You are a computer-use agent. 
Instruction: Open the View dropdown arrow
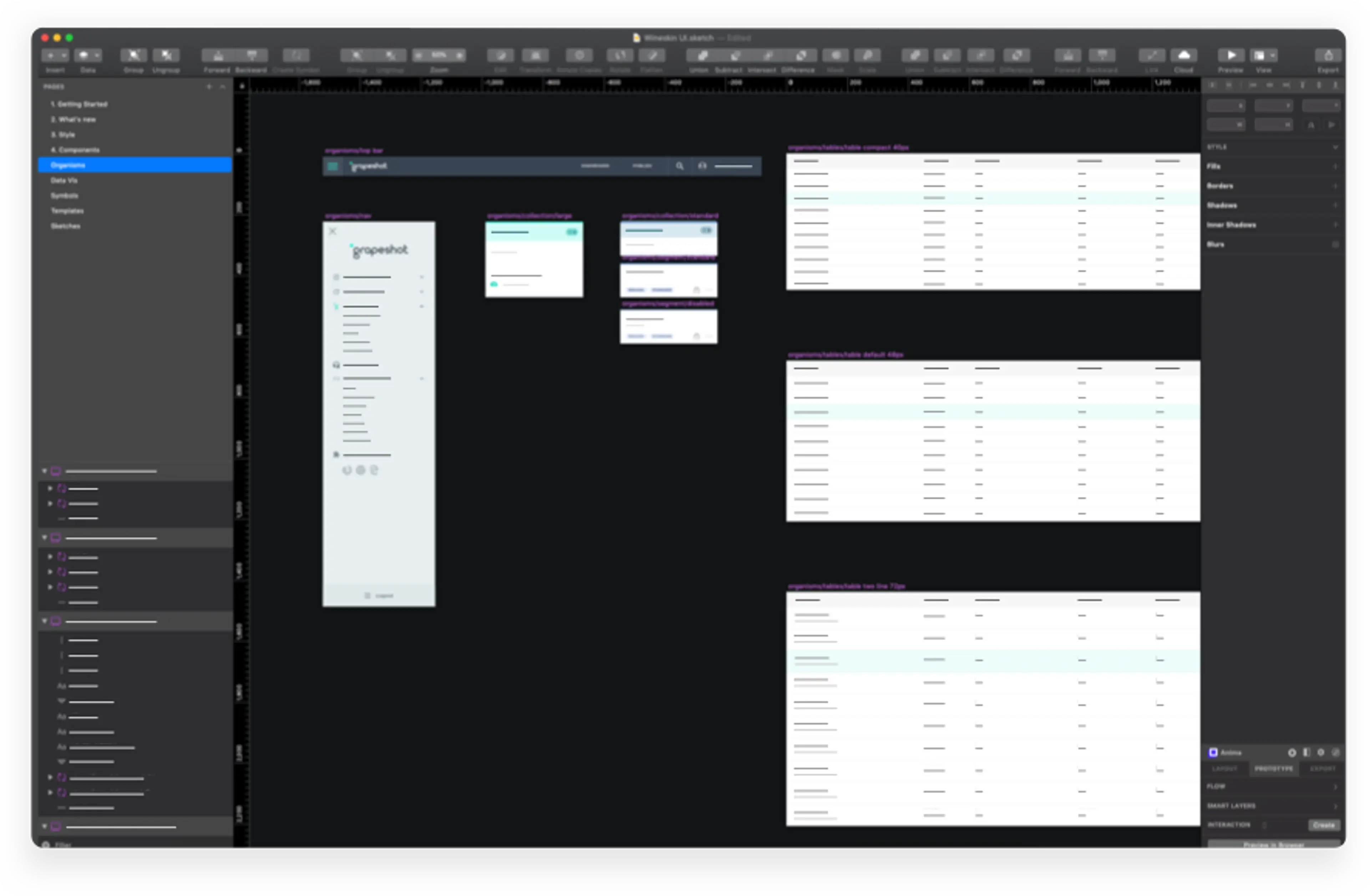click(x=1273, y=55)
